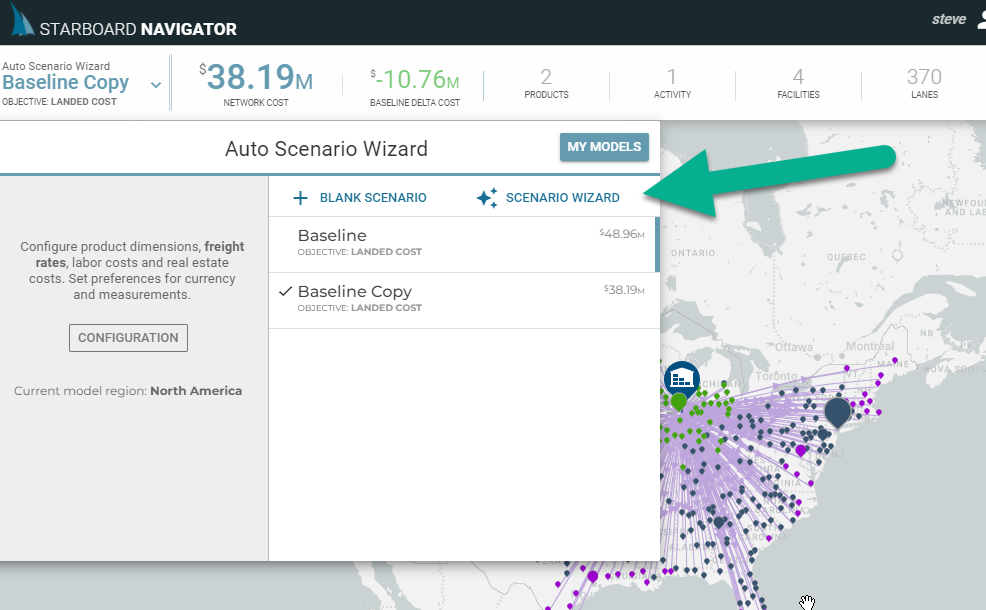Click the Ottawa label on the map
Viewport: 986px width, 610px height.
pyautogui.click(x=794, y=347)
